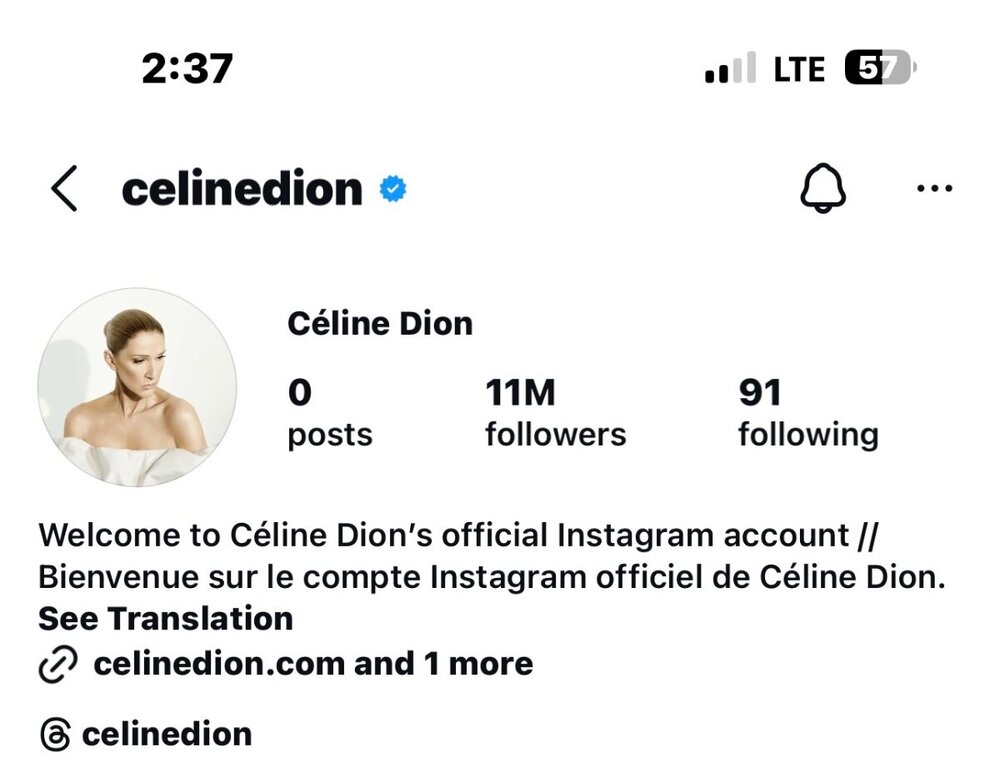
Task: Tap the Céline Dion display name
Action: pyautogui.click(x=380, y=324)
